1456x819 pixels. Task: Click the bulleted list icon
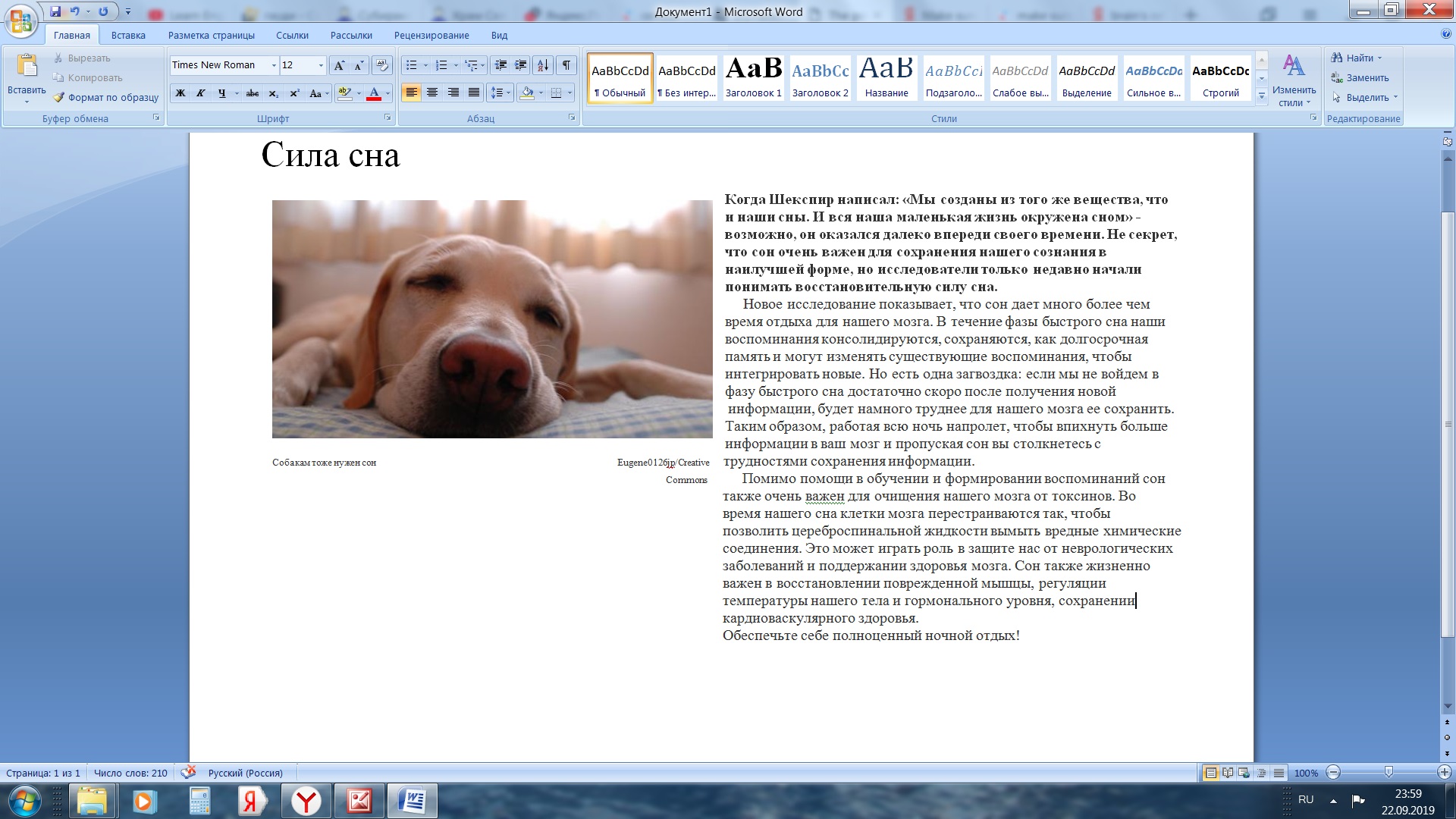[x=411, y=65]
